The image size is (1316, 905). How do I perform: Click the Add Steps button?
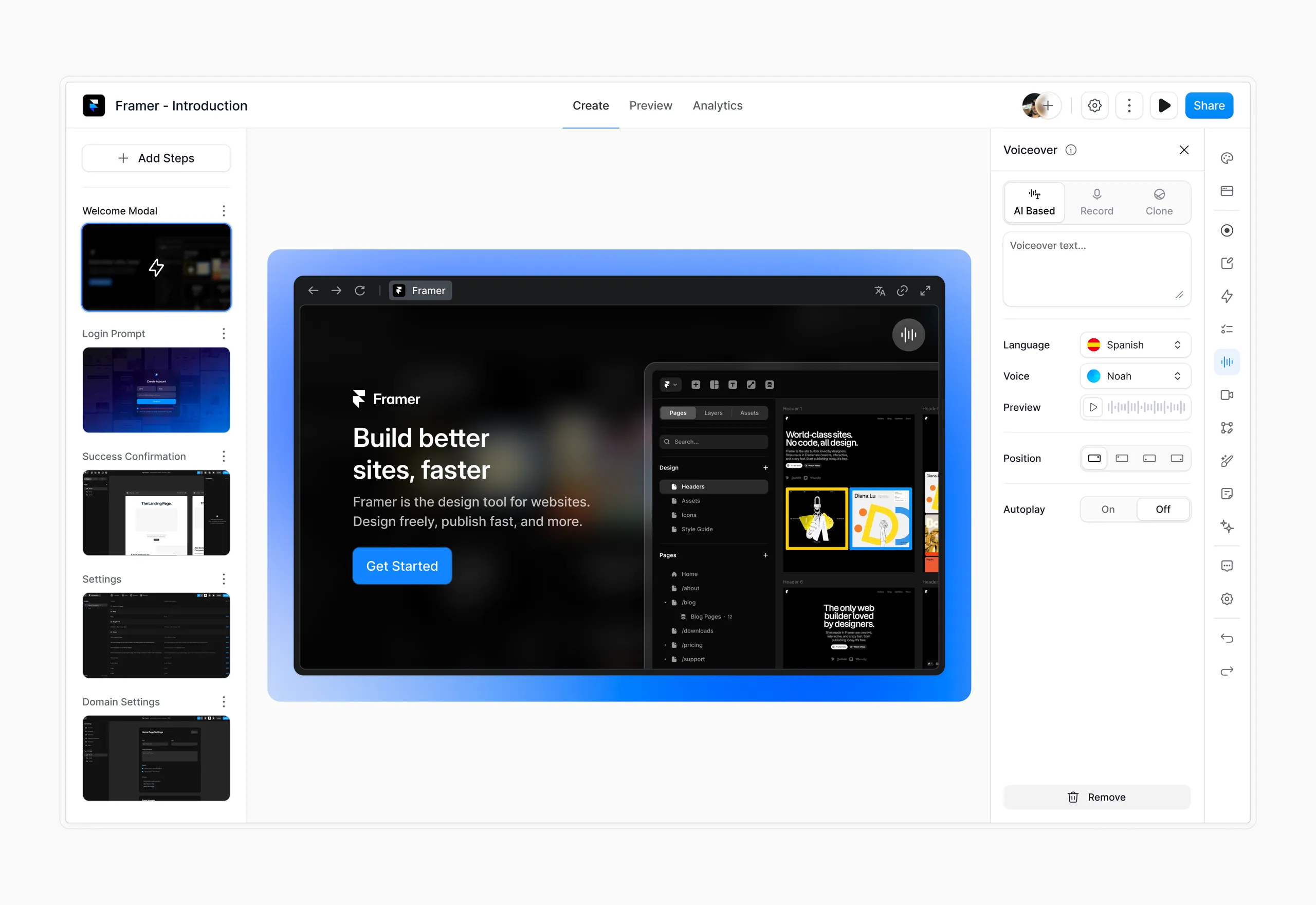[x=156, y=158]
